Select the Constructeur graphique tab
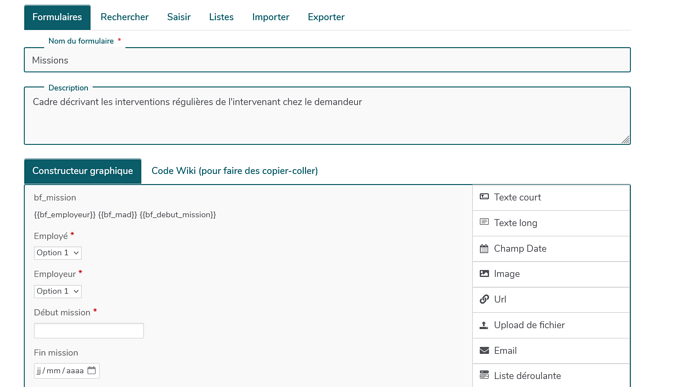The height and width of the screenshot is (387, 690). (x=83, y=171)
